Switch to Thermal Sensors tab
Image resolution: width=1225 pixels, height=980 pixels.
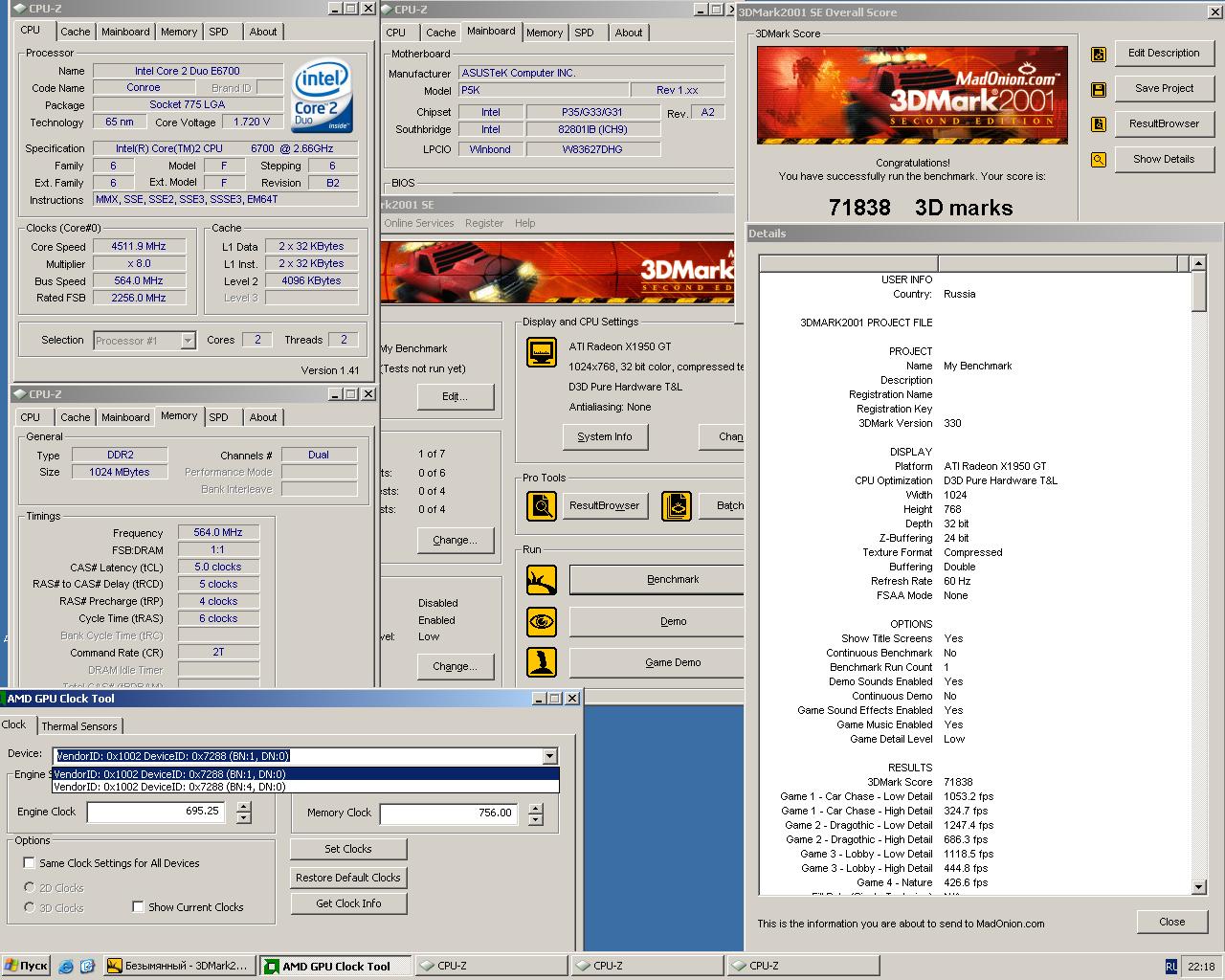pos(79,726)
